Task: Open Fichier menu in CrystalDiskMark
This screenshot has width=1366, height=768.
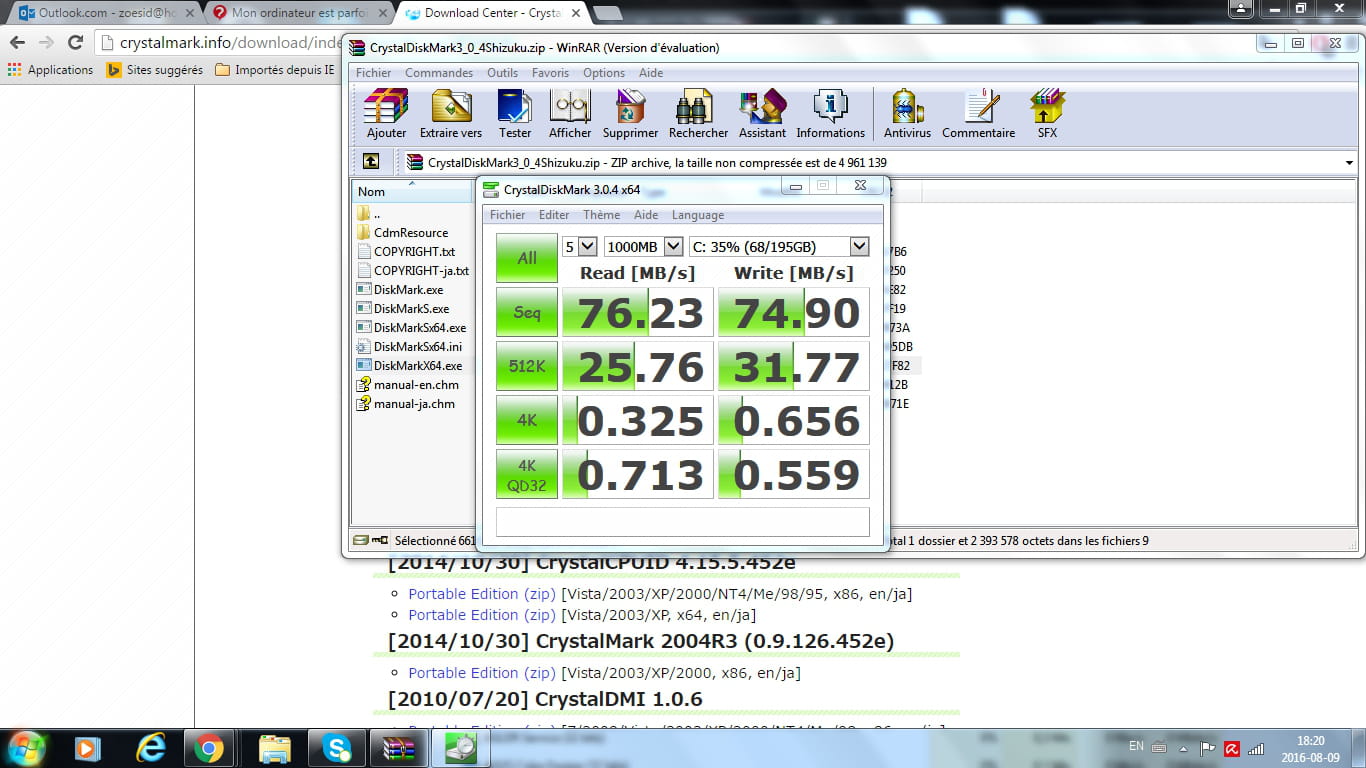Action: coord(507,215)
